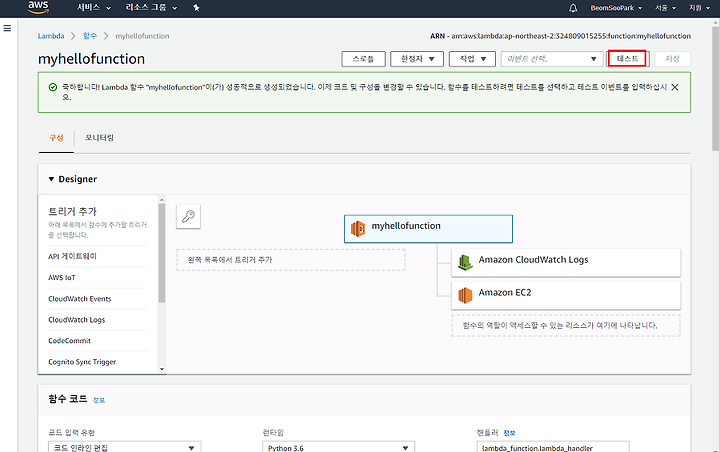The width and height of the screenshot is (720, 452).
Task: Open the 서울 region menu
Action: coord(665,8)
